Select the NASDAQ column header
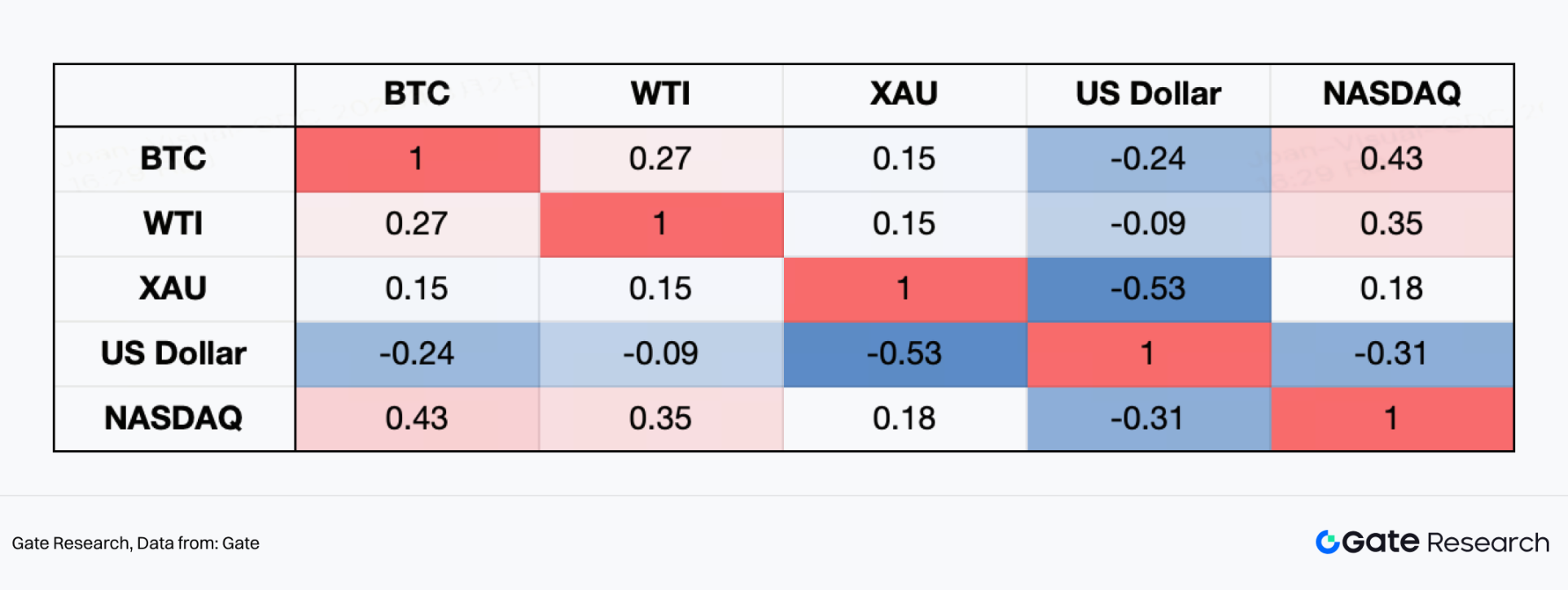This screenshot has width=1568, height=590. point(1391,94)
